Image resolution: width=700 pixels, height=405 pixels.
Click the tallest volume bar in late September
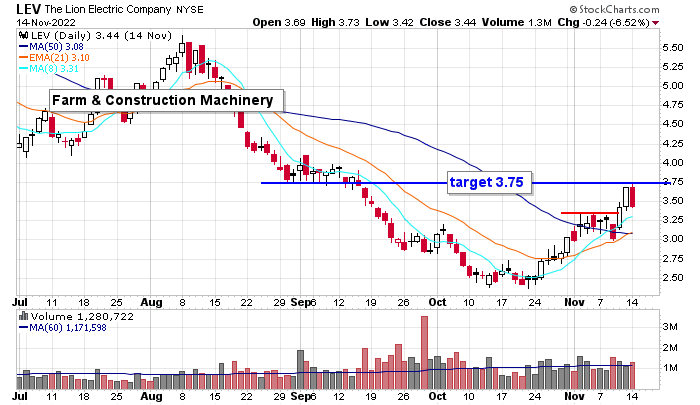[424, 352]
